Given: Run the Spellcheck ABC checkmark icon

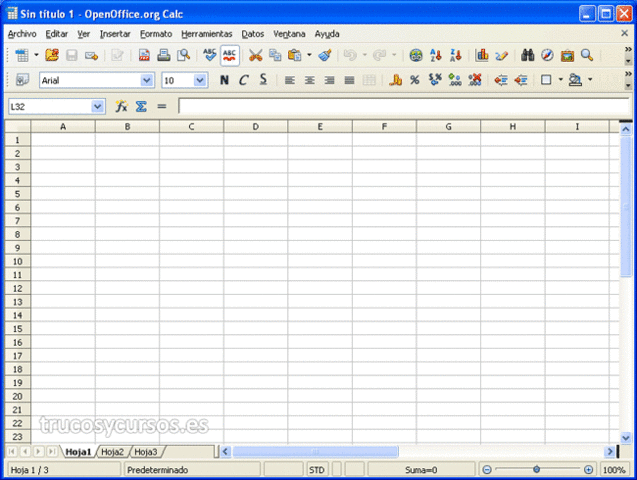Looking at the screenshot, I should coord(210,55).
